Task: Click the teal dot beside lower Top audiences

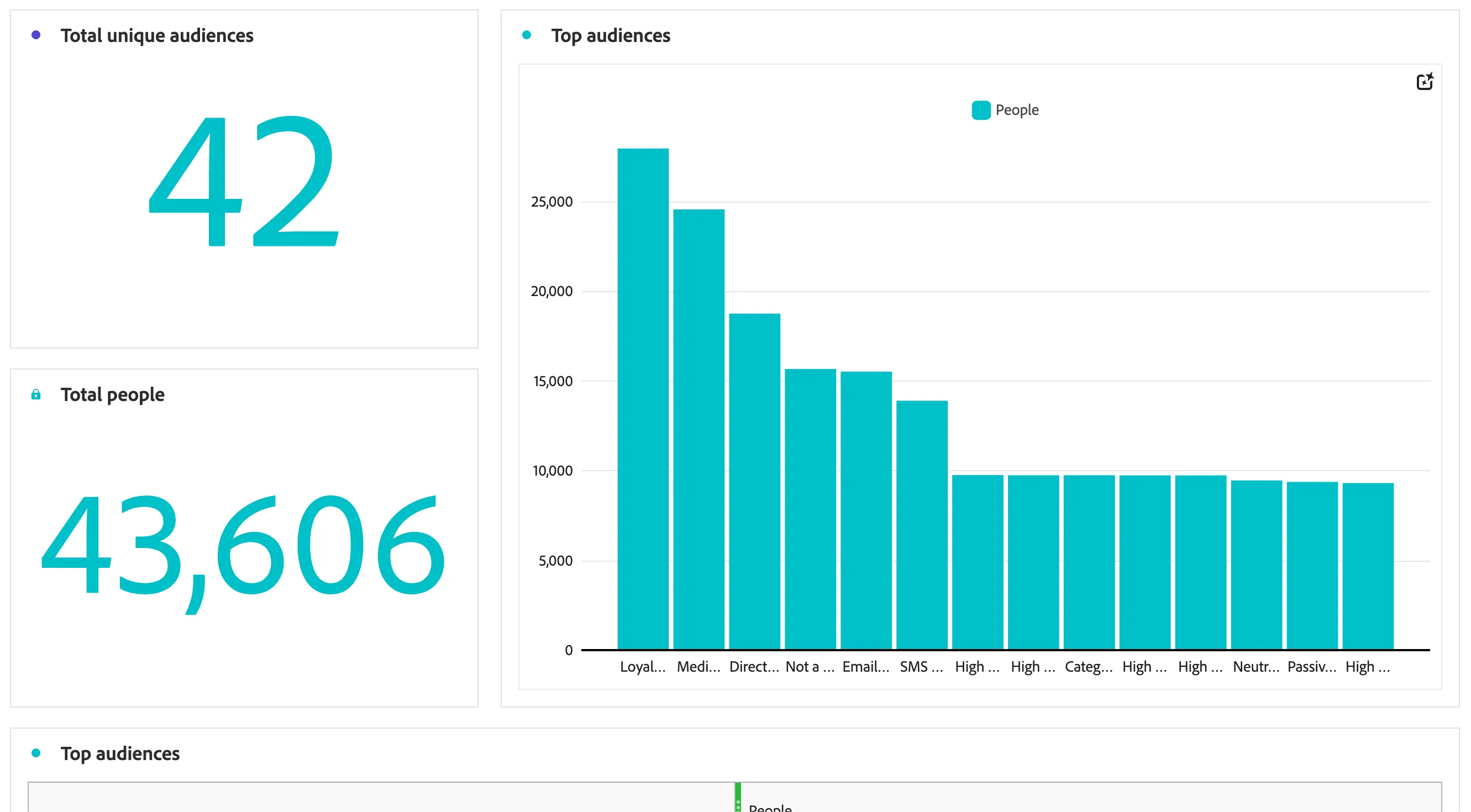Action: [x=36, y=753]
